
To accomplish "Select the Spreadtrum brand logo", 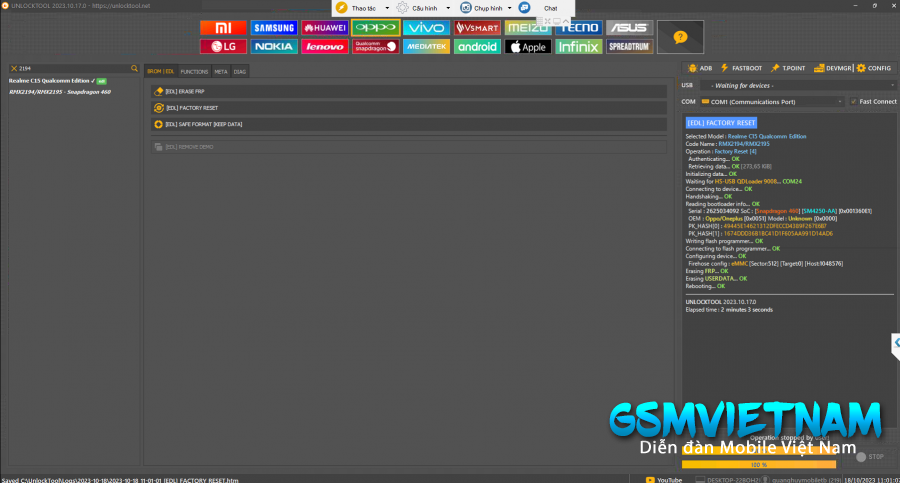I will coord(629,47).
